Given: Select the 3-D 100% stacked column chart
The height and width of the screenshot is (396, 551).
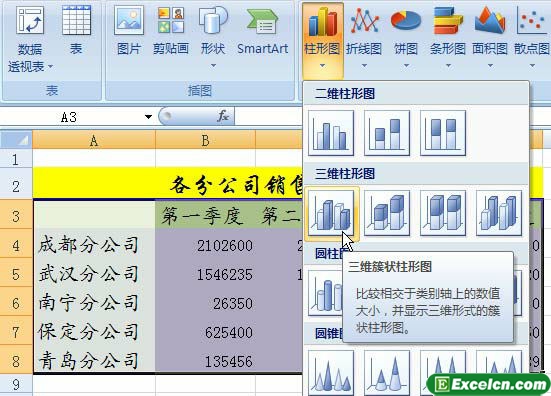Looking at the screenshot, I should [x=443, y=213].
